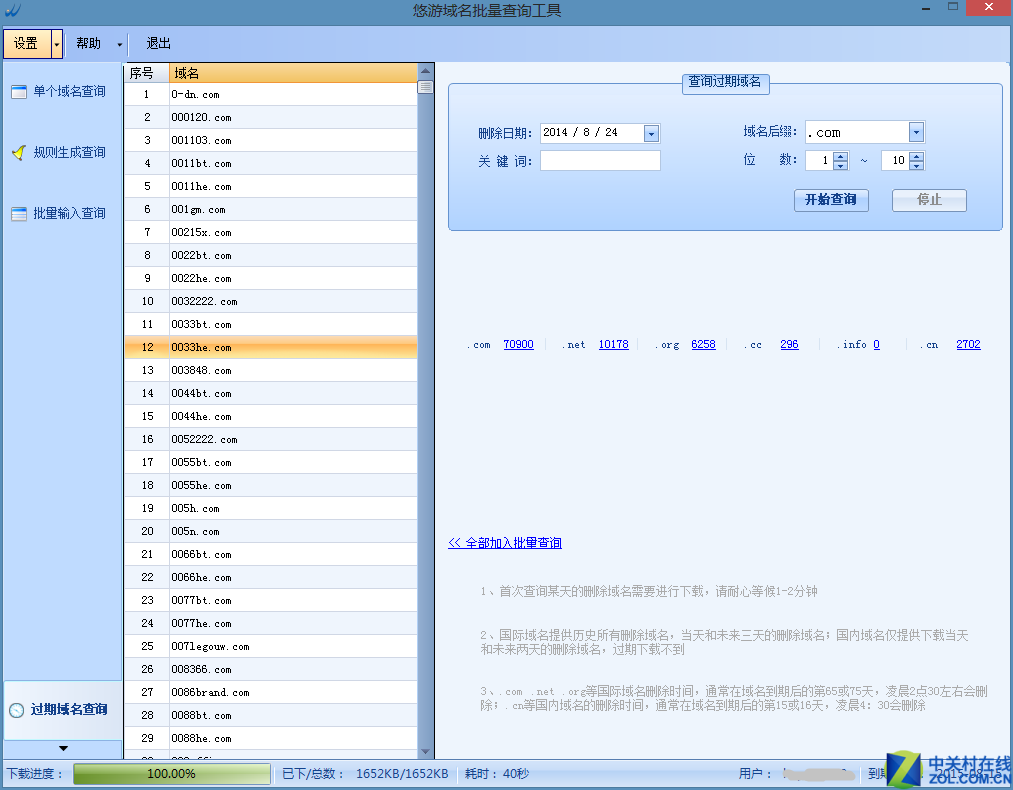Image resolution: width=1013 pixels, height=790 pixels.
Task: Select row 0052222.com
Action: (x=271, y=439)
